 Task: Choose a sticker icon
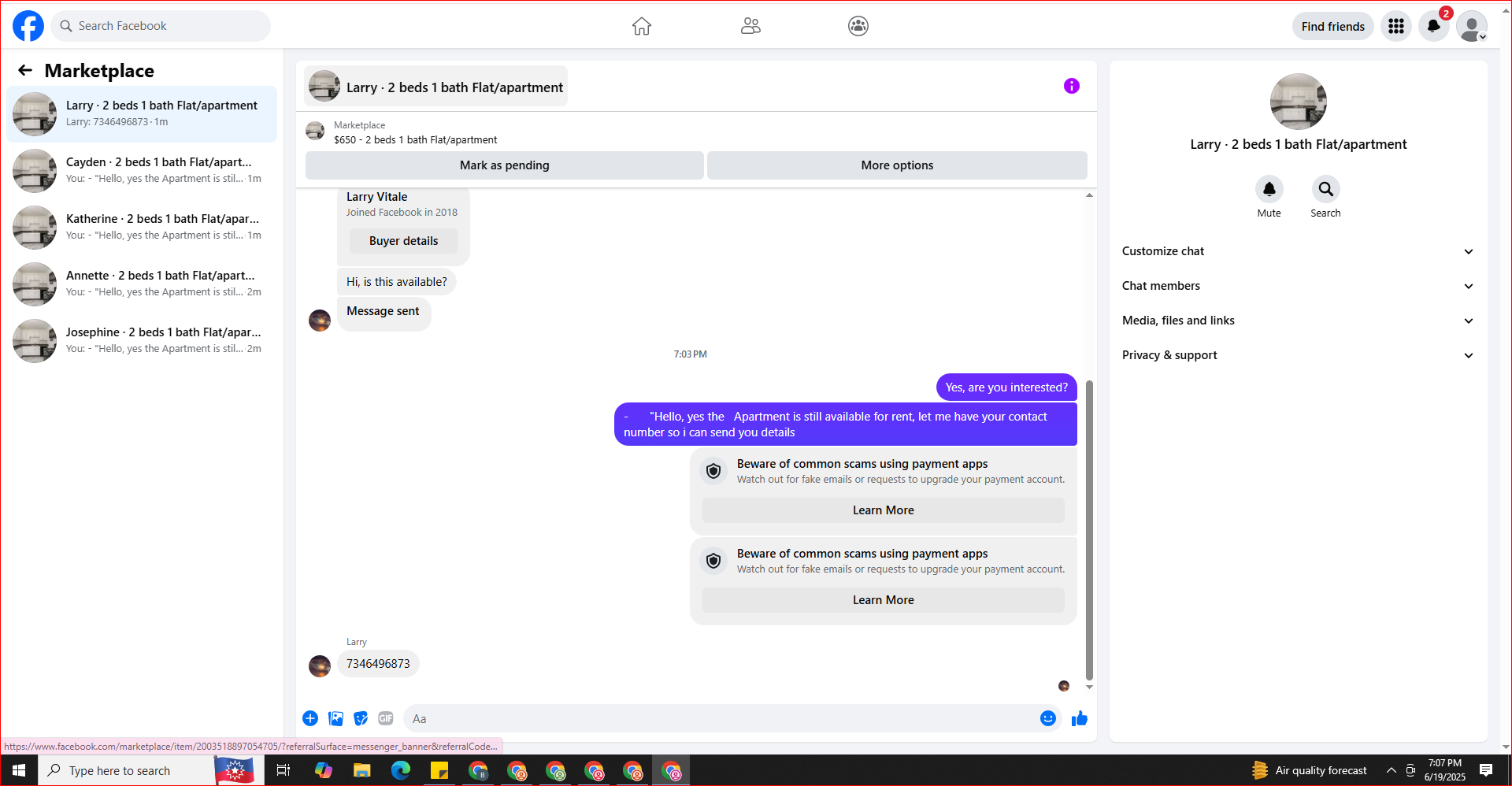(x=361, y=718)
